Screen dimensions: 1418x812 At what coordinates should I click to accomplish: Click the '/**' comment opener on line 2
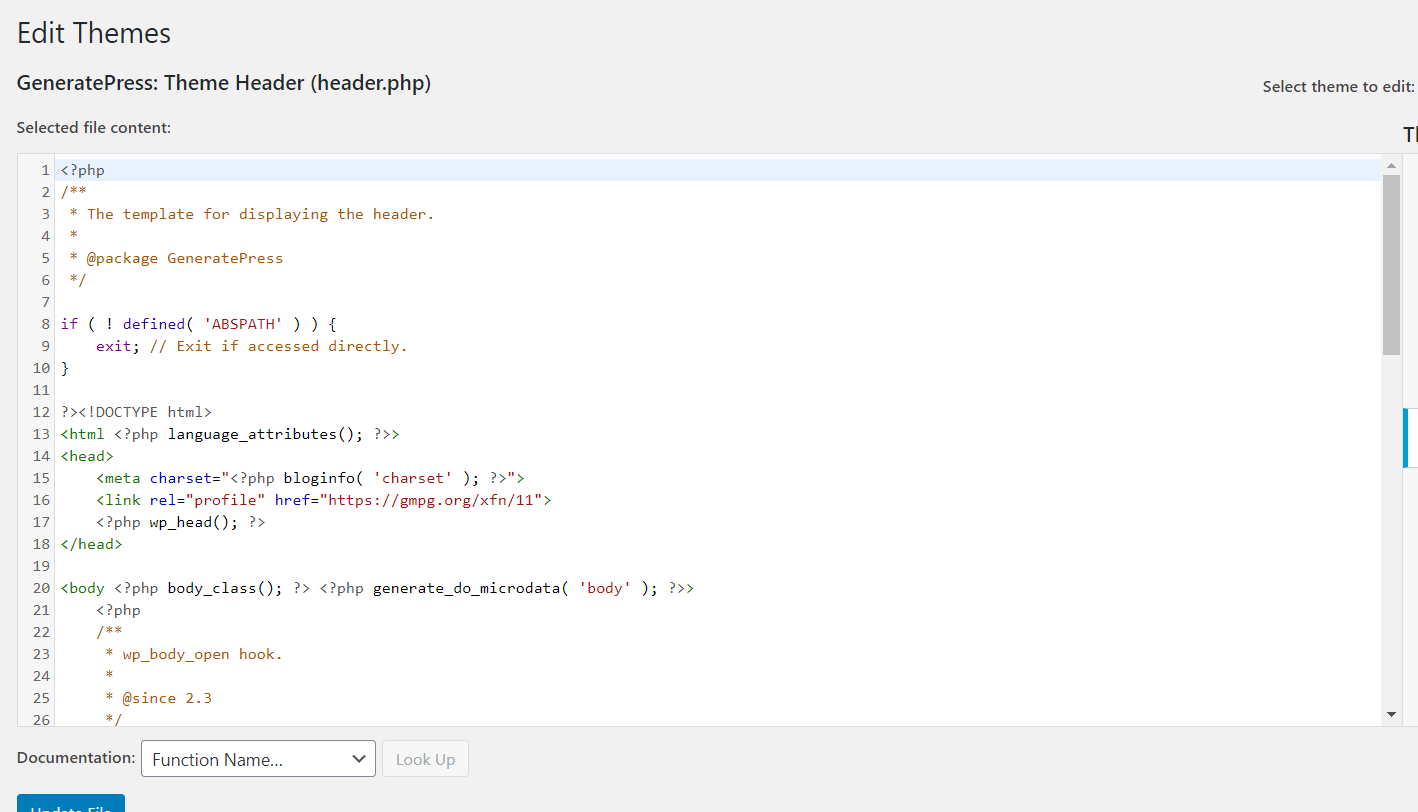point(74,192)
